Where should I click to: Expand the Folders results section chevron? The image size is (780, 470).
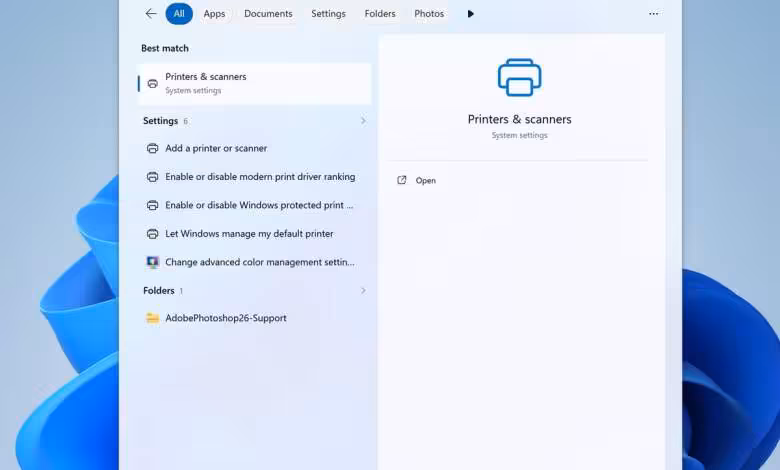pos(363,290)
